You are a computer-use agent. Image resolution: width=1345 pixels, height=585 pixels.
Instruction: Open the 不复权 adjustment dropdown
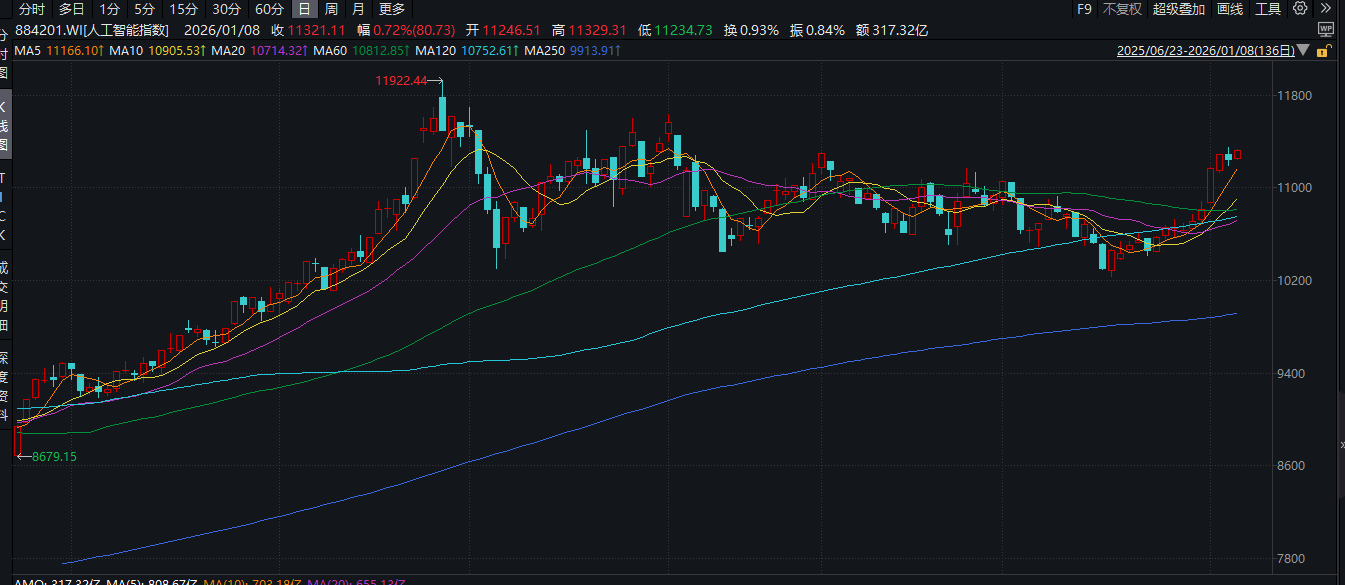click(1121, 9)
